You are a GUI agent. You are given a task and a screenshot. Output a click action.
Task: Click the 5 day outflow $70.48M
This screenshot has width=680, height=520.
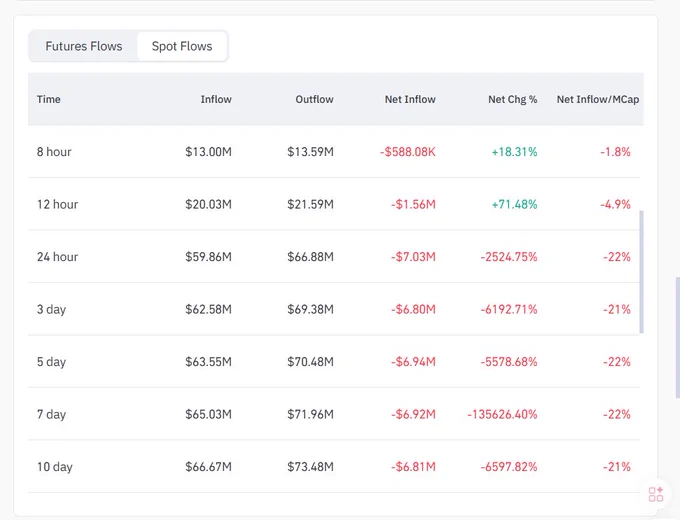[x=311, y=362]
